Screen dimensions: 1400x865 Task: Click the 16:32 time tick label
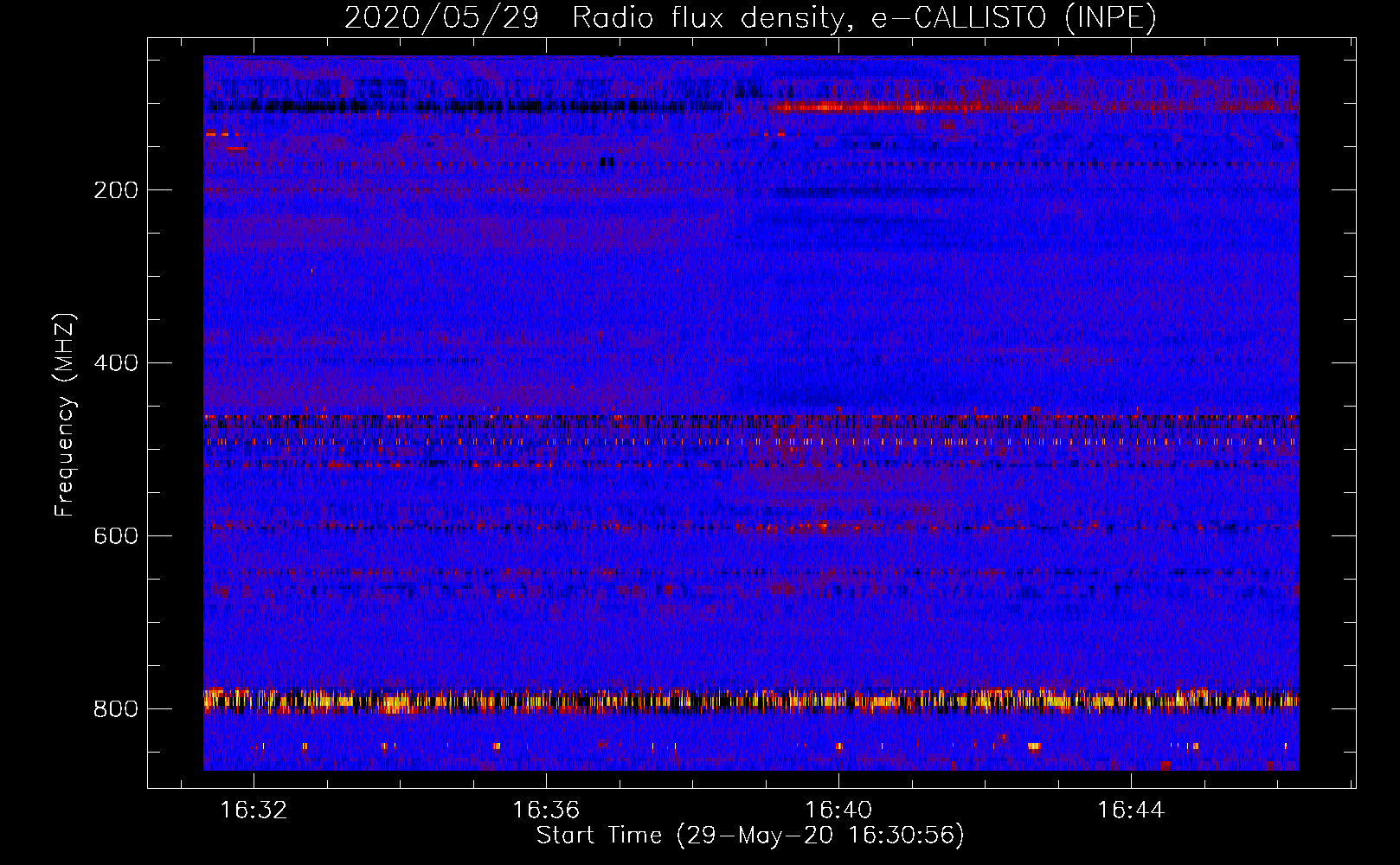pyautogui.click(x=254, y=811)
